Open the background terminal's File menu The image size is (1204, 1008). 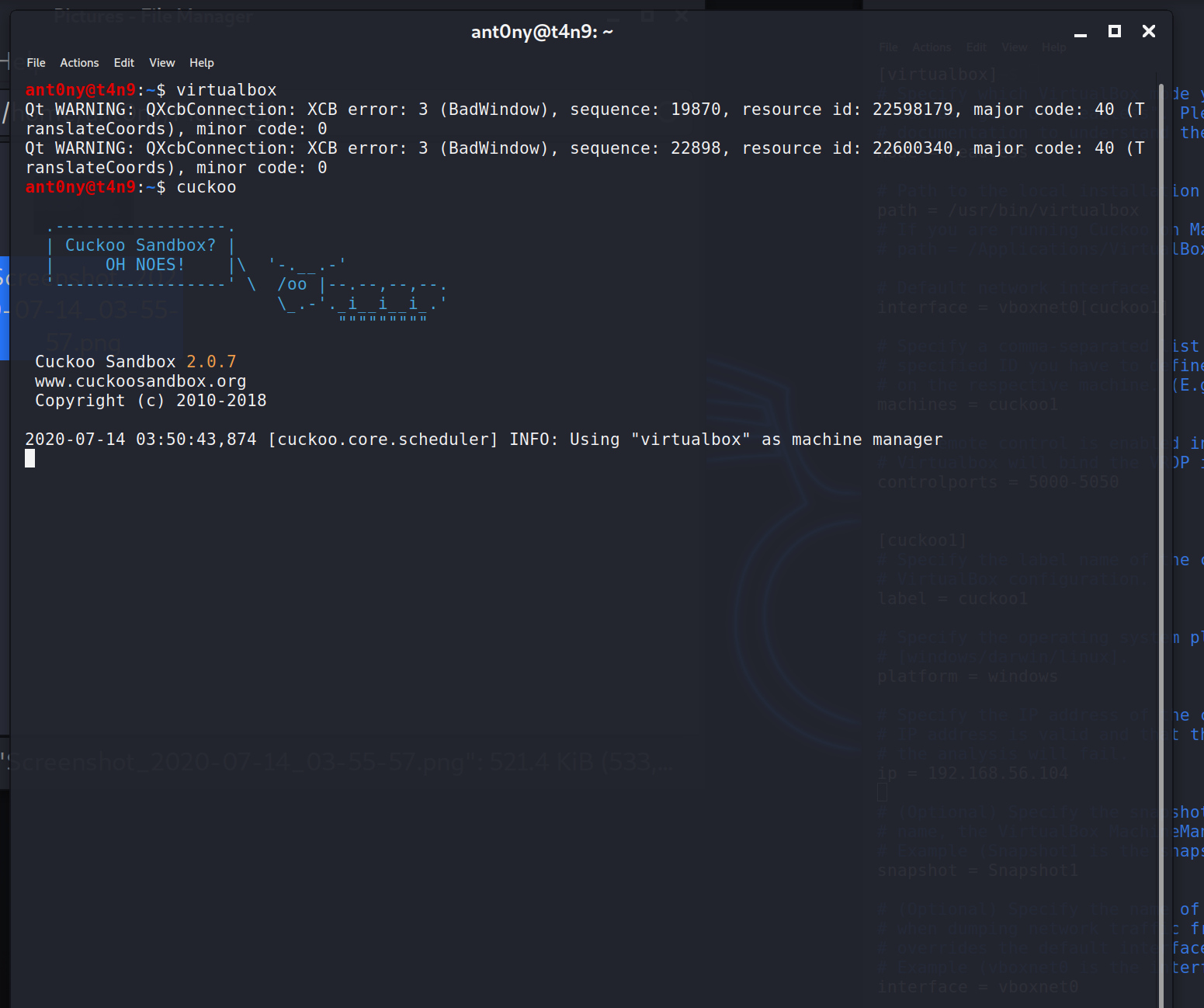point(887,47)
